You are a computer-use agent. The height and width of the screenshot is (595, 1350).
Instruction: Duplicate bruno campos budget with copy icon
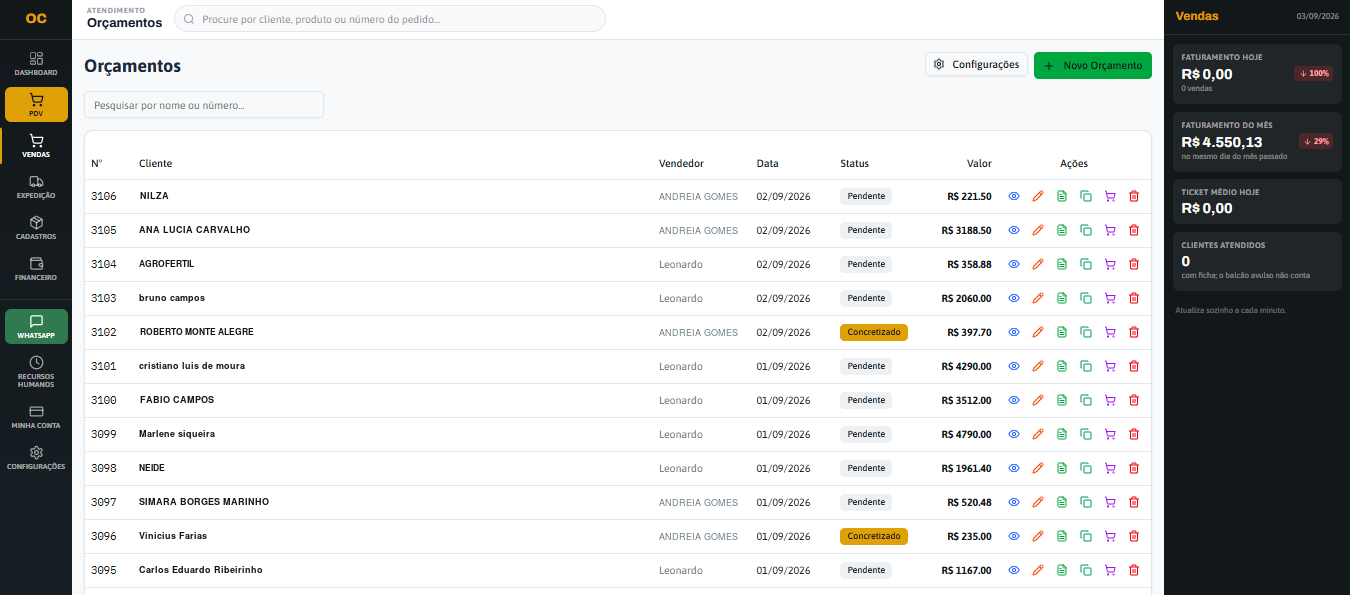pos(1086,298)
